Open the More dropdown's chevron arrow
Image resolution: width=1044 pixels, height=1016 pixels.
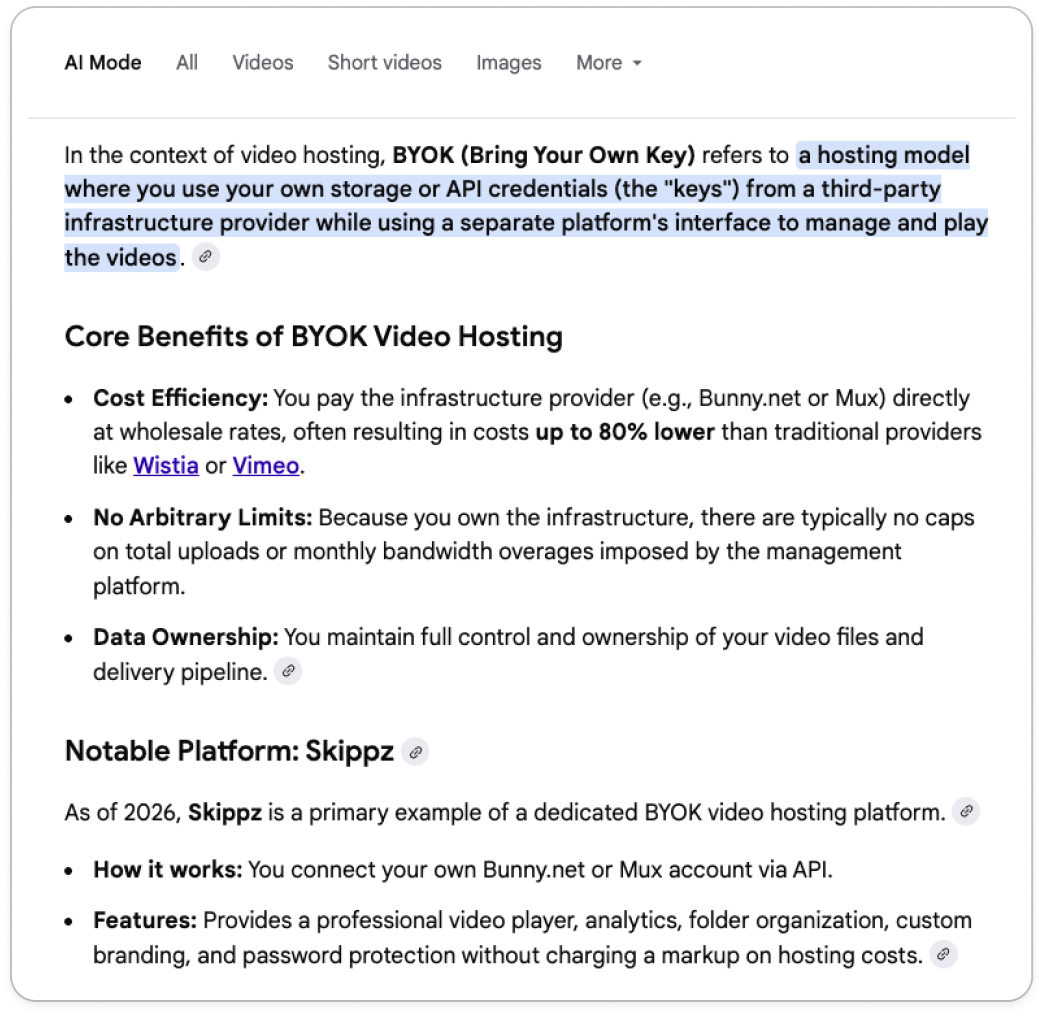pyautogui.click(x=638, y=64)
